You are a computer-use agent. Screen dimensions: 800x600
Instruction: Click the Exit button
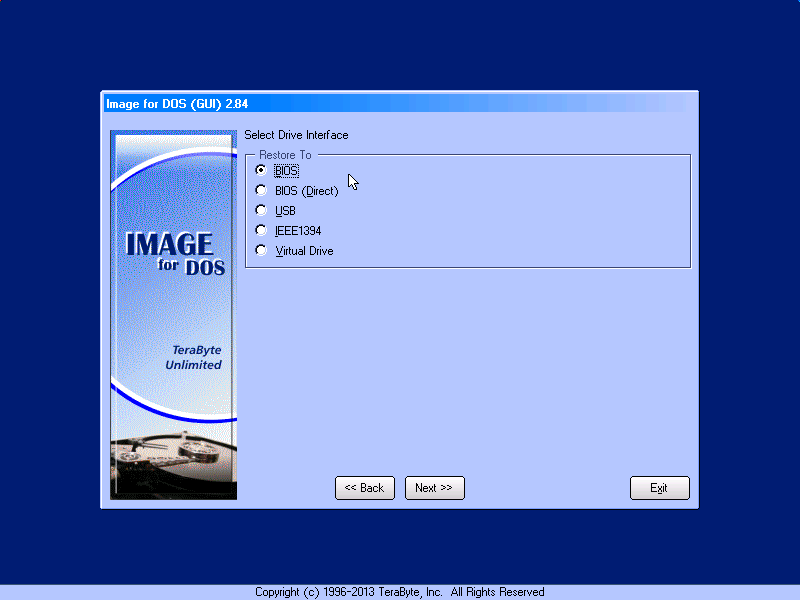click(x=659, y=488)
